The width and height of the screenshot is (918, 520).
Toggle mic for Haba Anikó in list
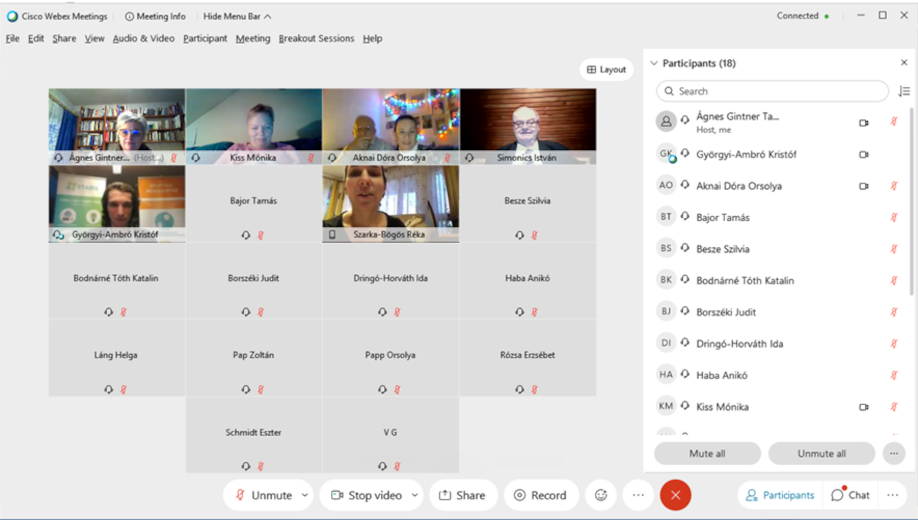click(894, 375)
